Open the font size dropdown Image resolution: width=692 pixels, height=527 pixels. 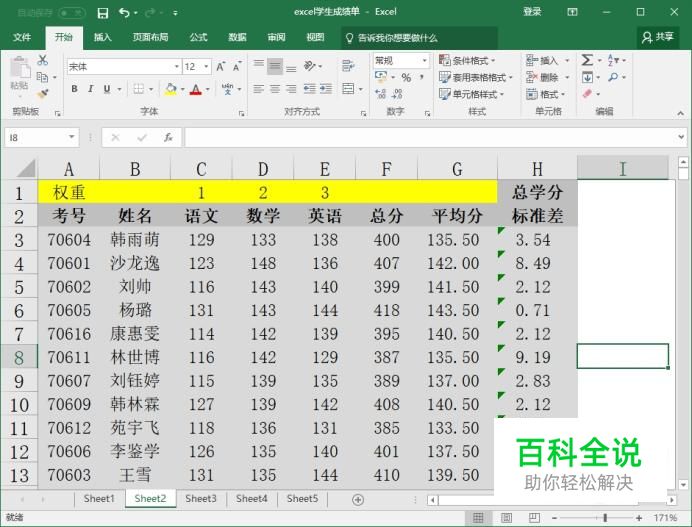(x=206, y=67)
